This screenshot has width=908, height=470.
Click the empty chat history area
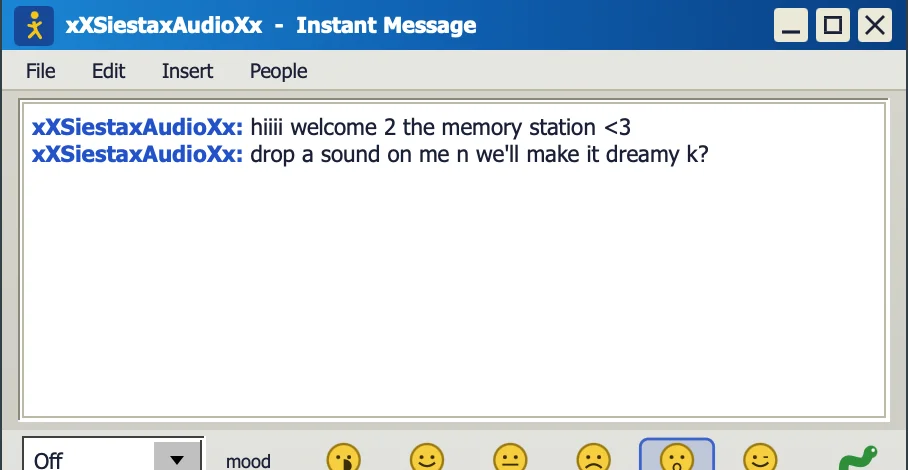coord(453,289)
